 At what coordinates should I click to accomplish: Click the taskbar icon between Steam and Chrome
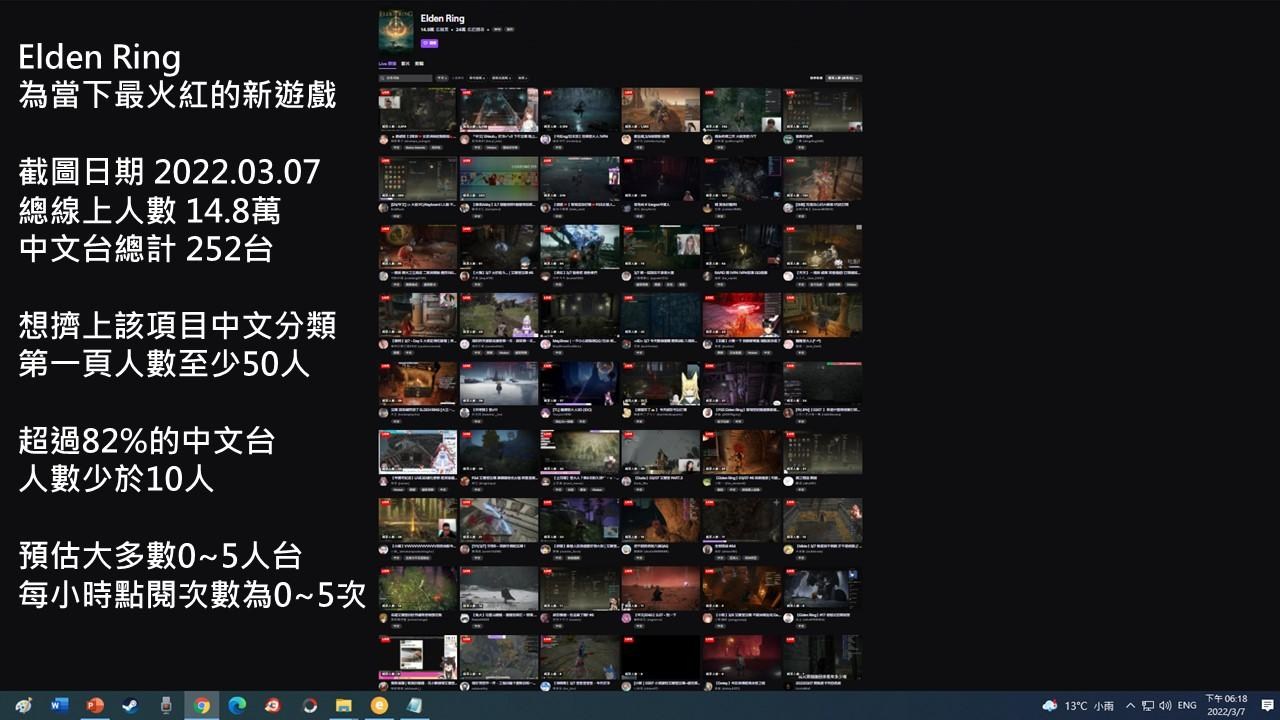(x=166, y=706)
